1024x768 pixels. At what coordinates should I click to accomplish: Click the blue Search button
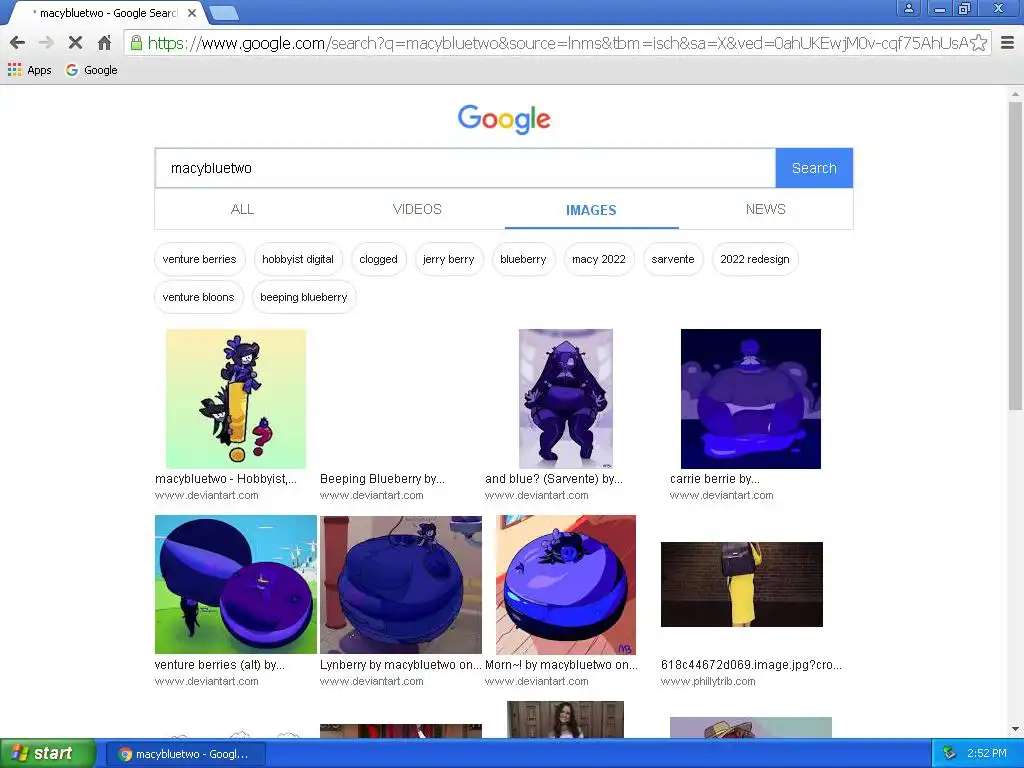click(814, 168)
